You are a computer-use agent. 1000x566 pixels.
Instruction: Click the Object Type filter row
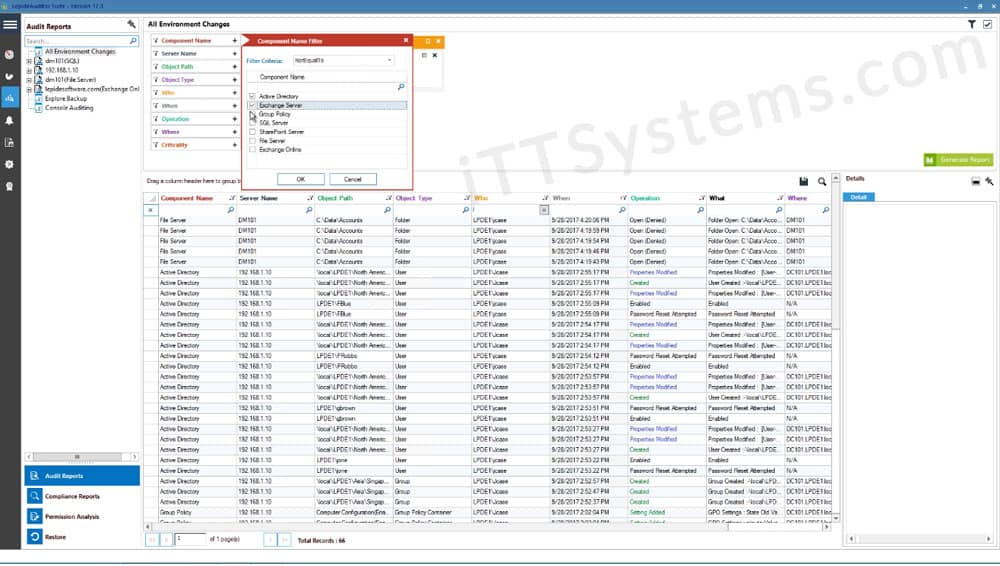click(x=195, y=80)
